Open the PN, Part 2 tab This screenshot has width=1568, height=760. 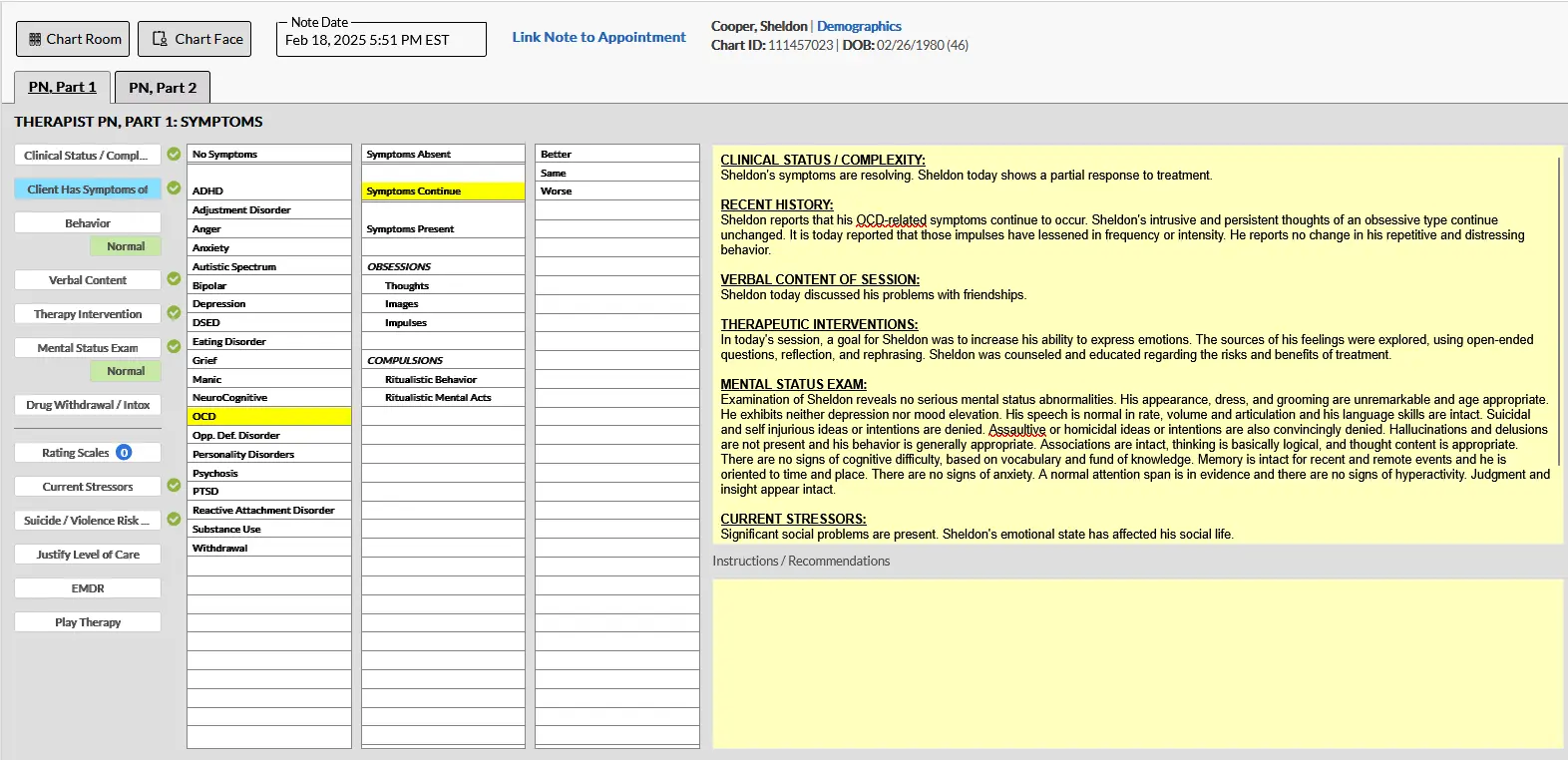(163, 88)
